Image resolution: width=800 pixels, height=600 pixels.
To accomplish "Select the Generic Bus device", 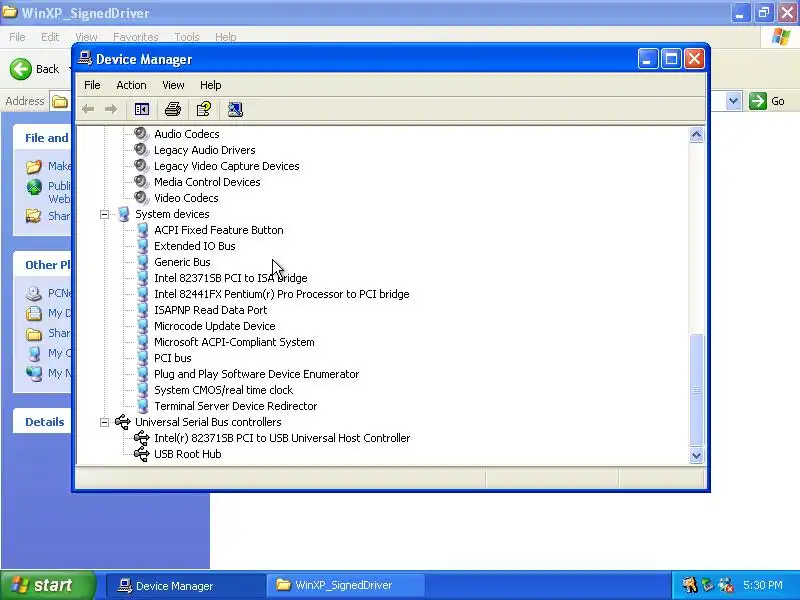I will point(182,262).
